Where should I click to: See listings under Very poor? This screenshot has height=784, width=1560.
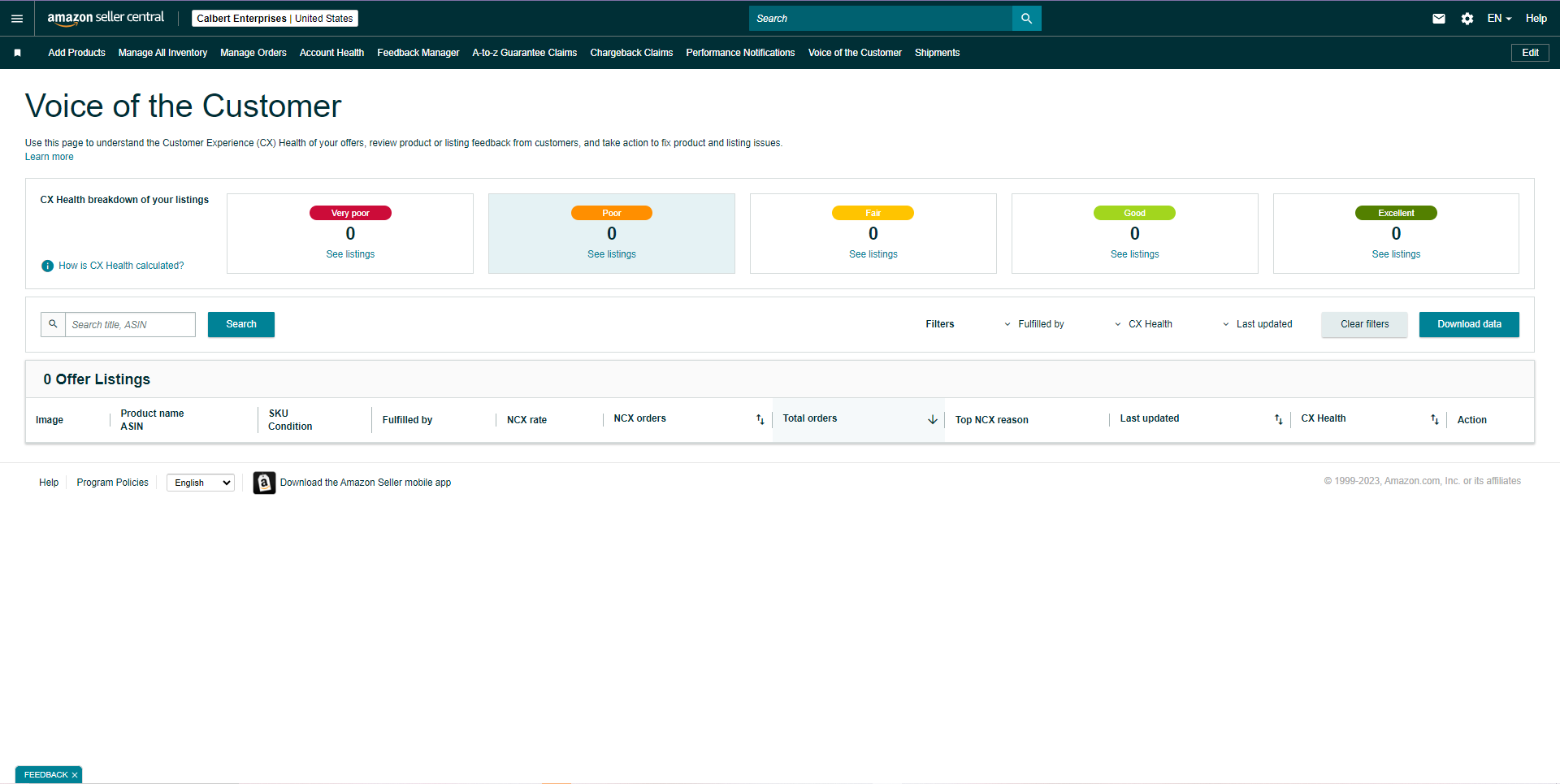350,254
